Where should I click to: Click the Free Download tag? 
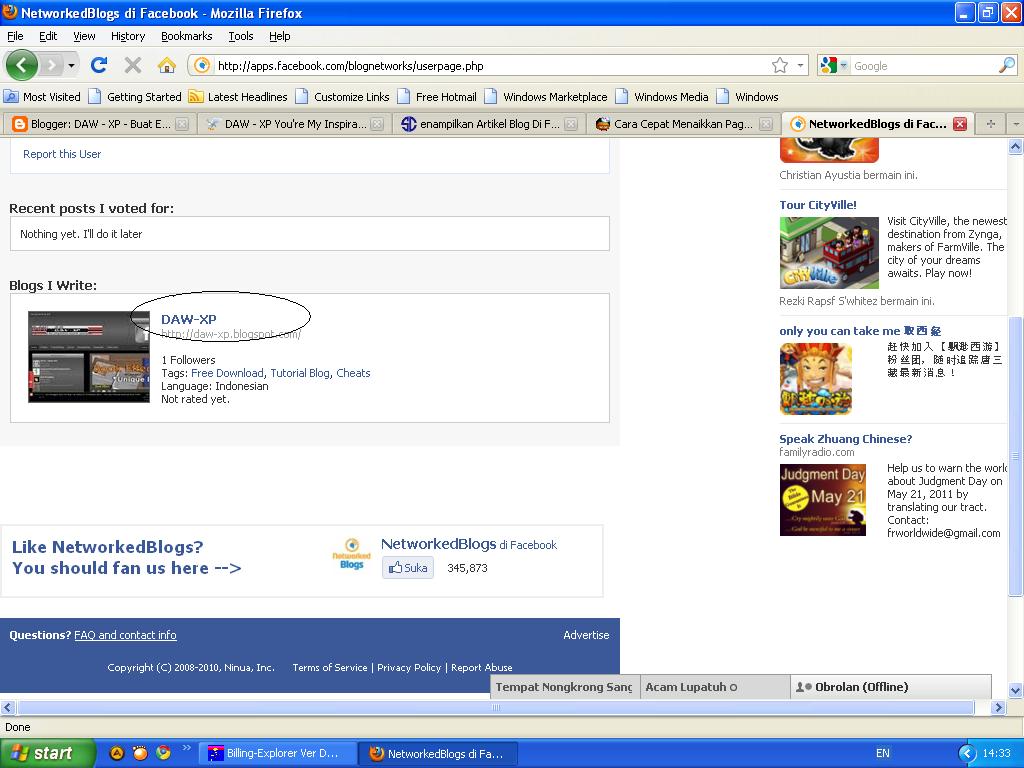click(x=227, y=373)
